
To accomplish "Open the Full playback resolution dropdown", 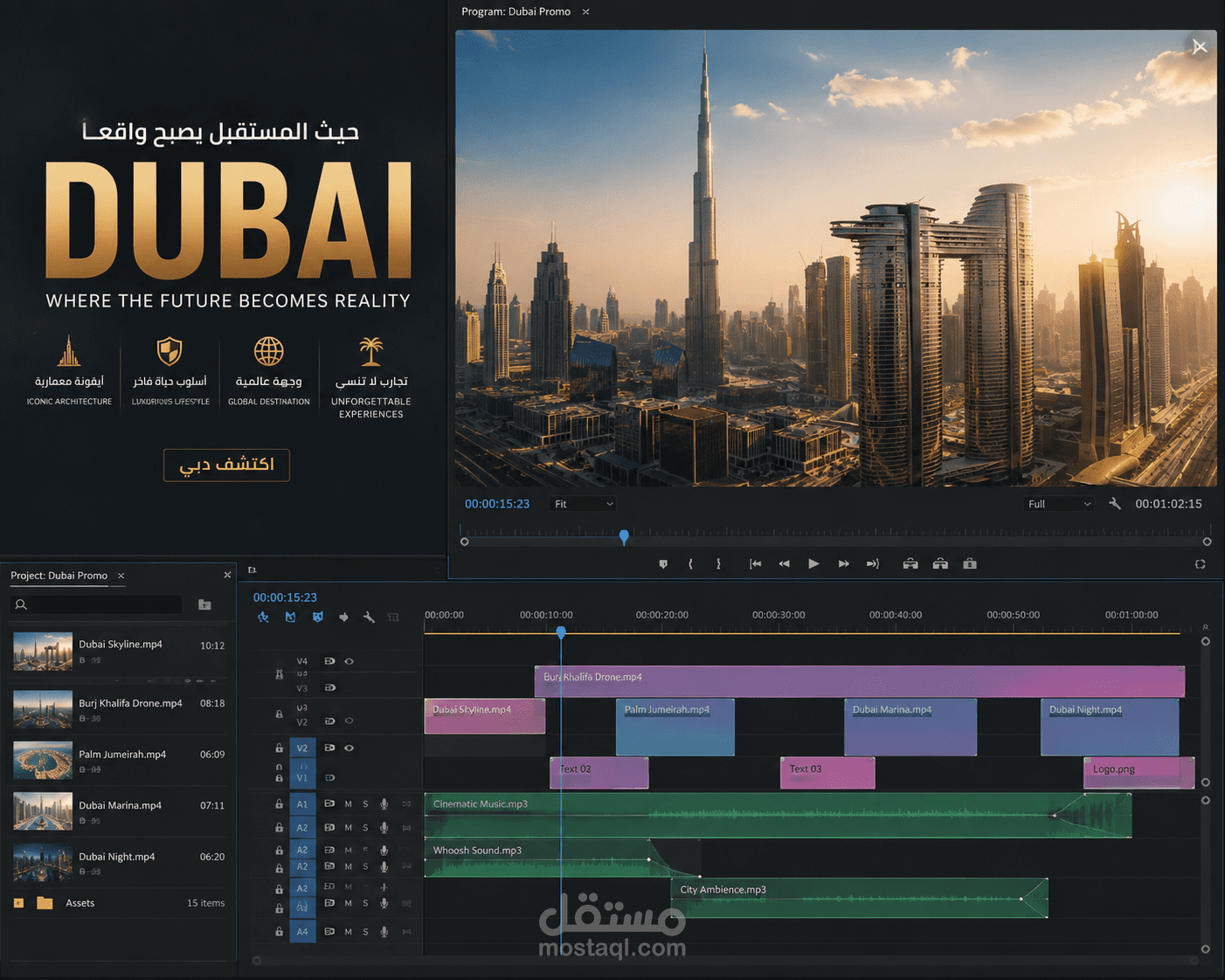I will (x=1059, y=504).
